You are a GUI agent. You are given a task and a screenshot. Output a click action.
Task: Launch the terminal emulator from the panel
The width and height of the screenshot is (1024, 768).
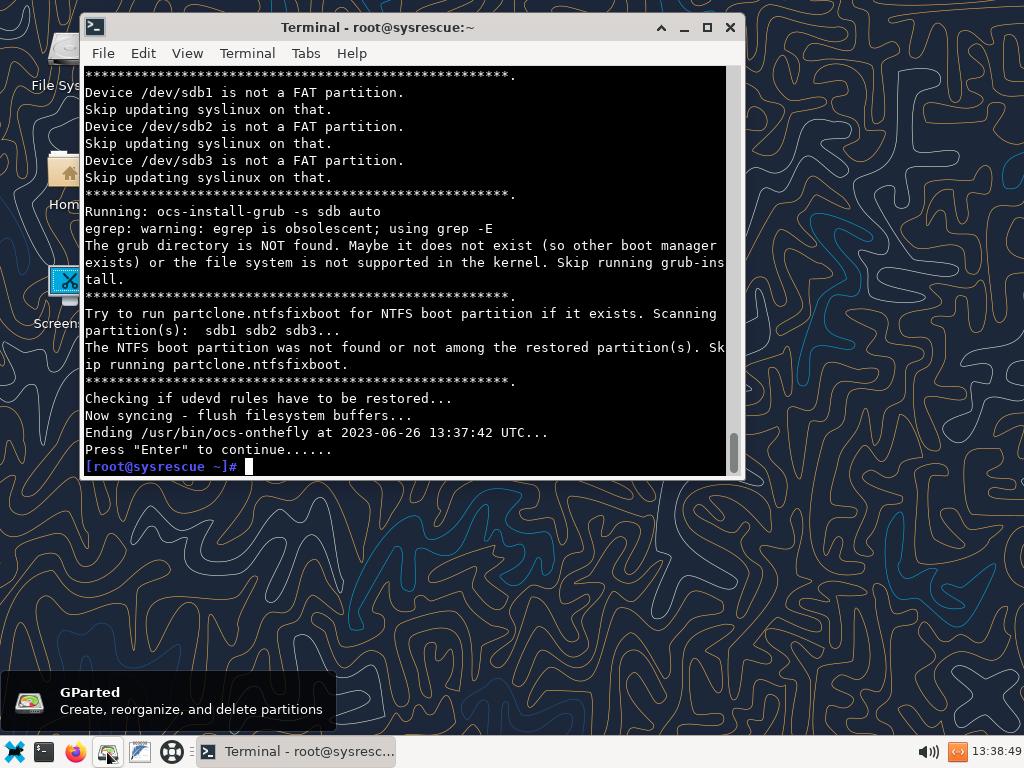44,752
